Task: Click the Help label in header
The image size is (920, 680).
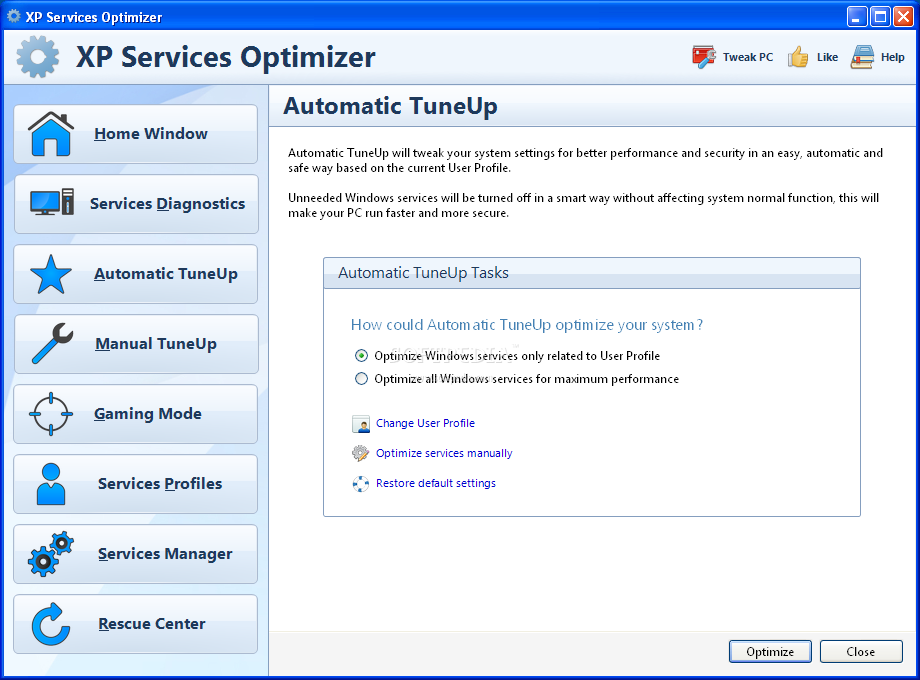Action: pyautogui.click(x=892, y=57)
